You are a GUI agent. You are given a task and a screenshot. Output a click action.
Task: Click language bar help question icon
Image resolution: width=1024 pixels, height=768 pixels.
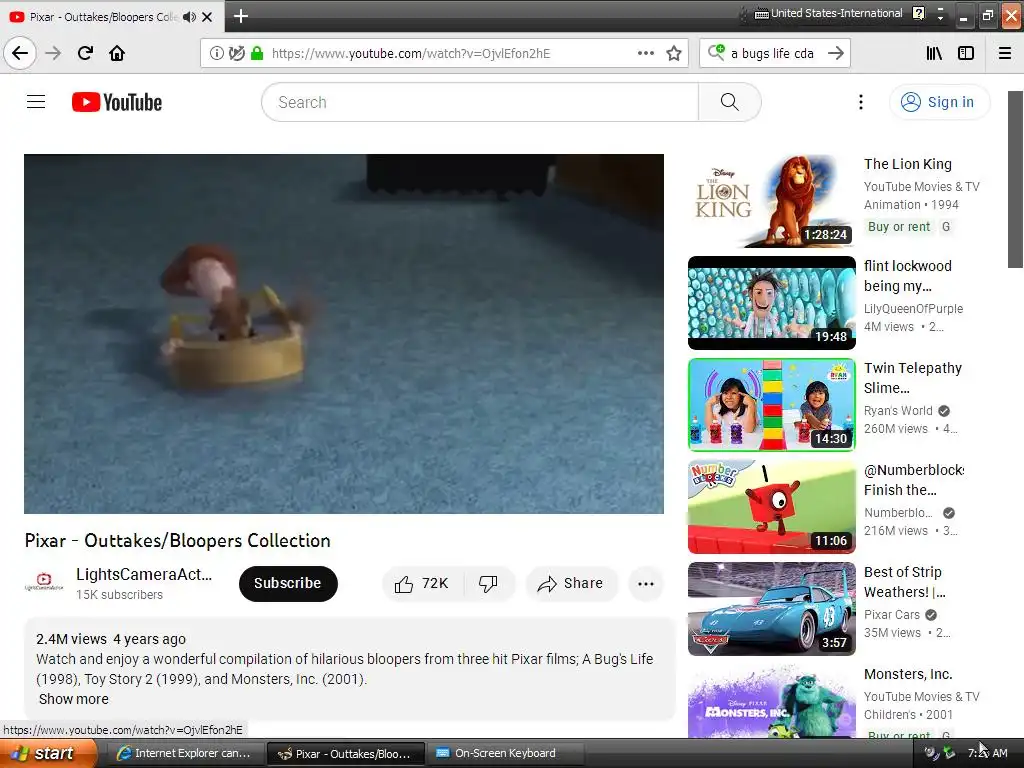[x=918, y=13]
